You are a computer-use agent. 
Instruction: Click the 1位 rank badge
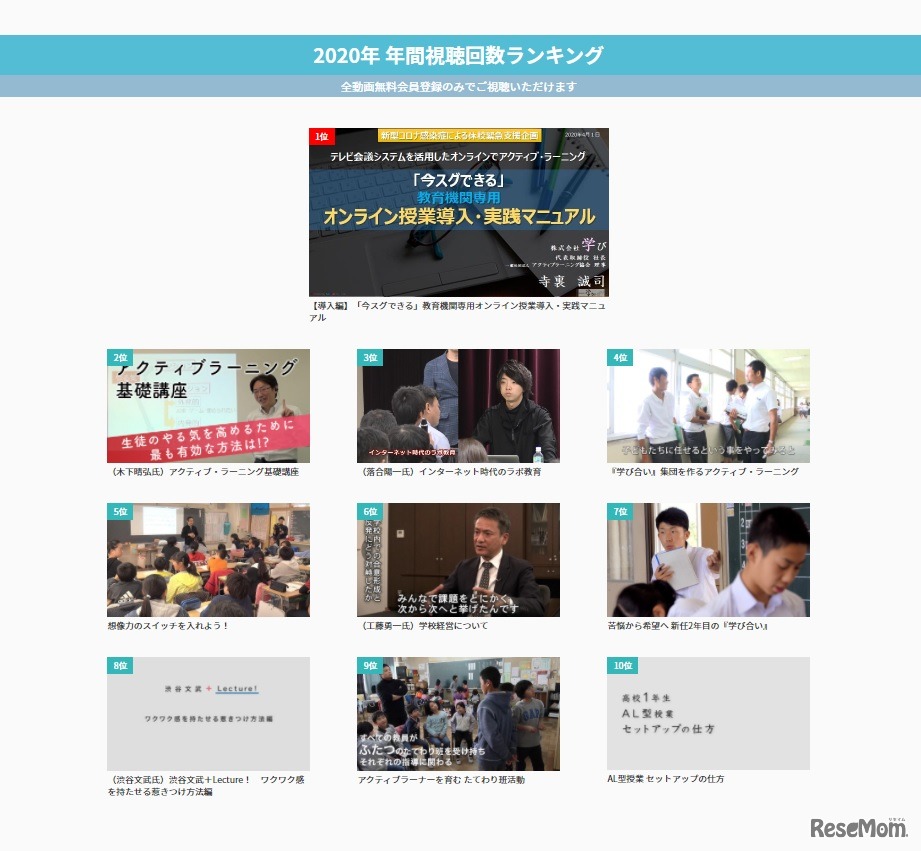click(x=321, y=134)
